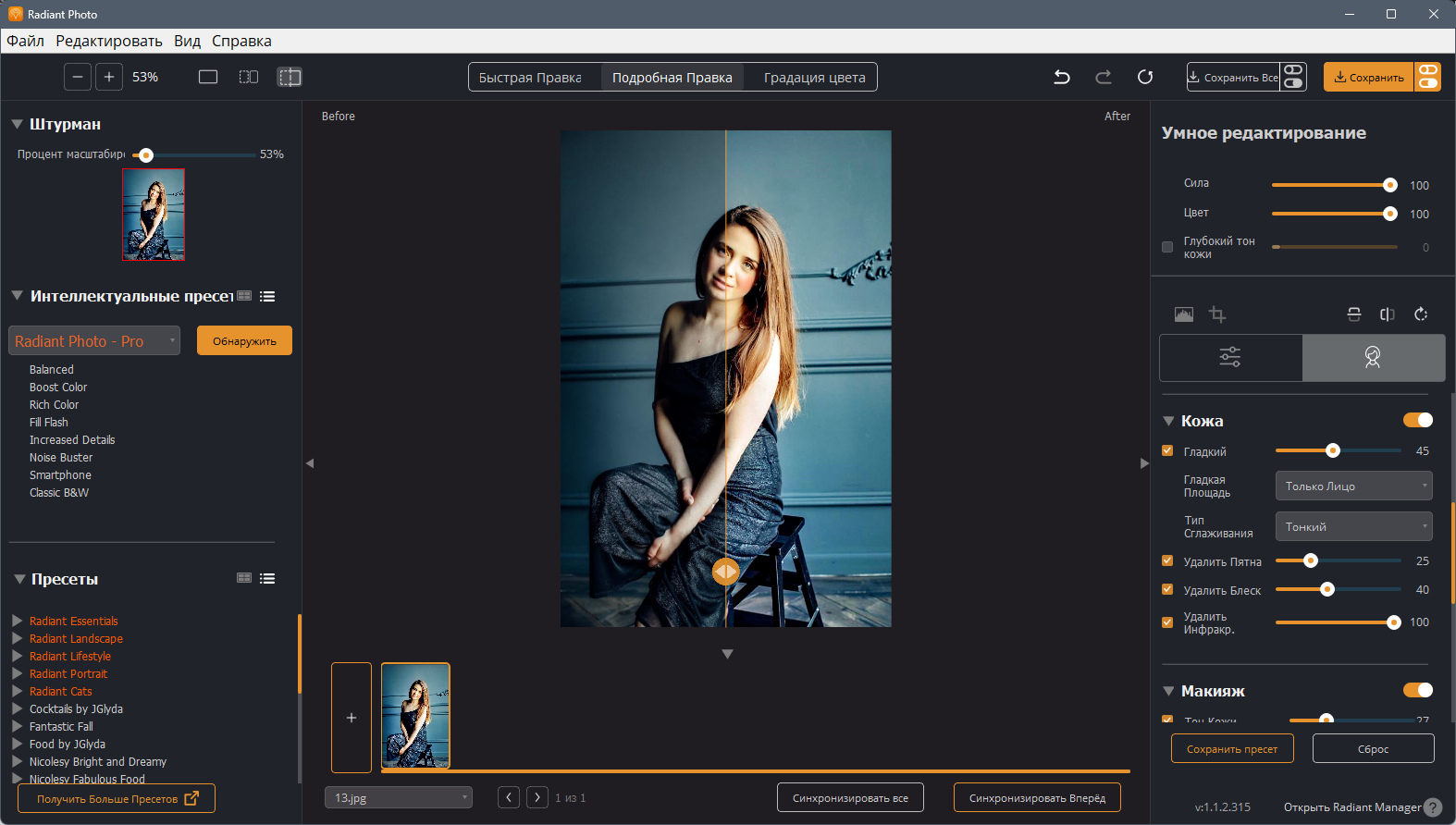The height and width of the screenshot is (825, 1456).
Task: Uncheck Удалить Инфракр. checkbox
Action: pyautogui.click(x=1167, y=622)
